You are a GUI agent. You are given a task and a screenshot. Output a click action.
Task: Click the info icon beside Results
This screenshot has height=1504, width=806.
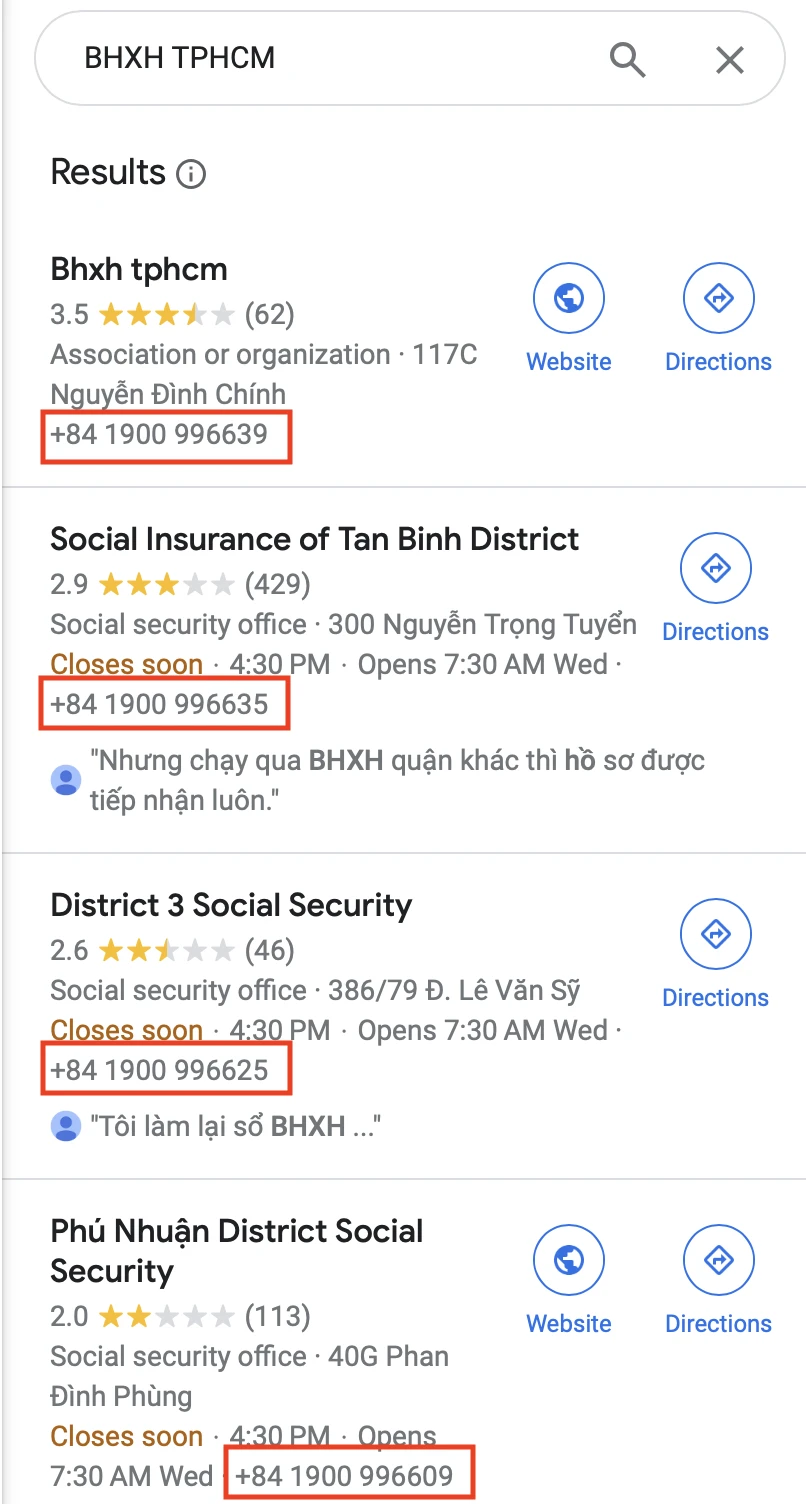pyautogui.click(x=190, y=175)
